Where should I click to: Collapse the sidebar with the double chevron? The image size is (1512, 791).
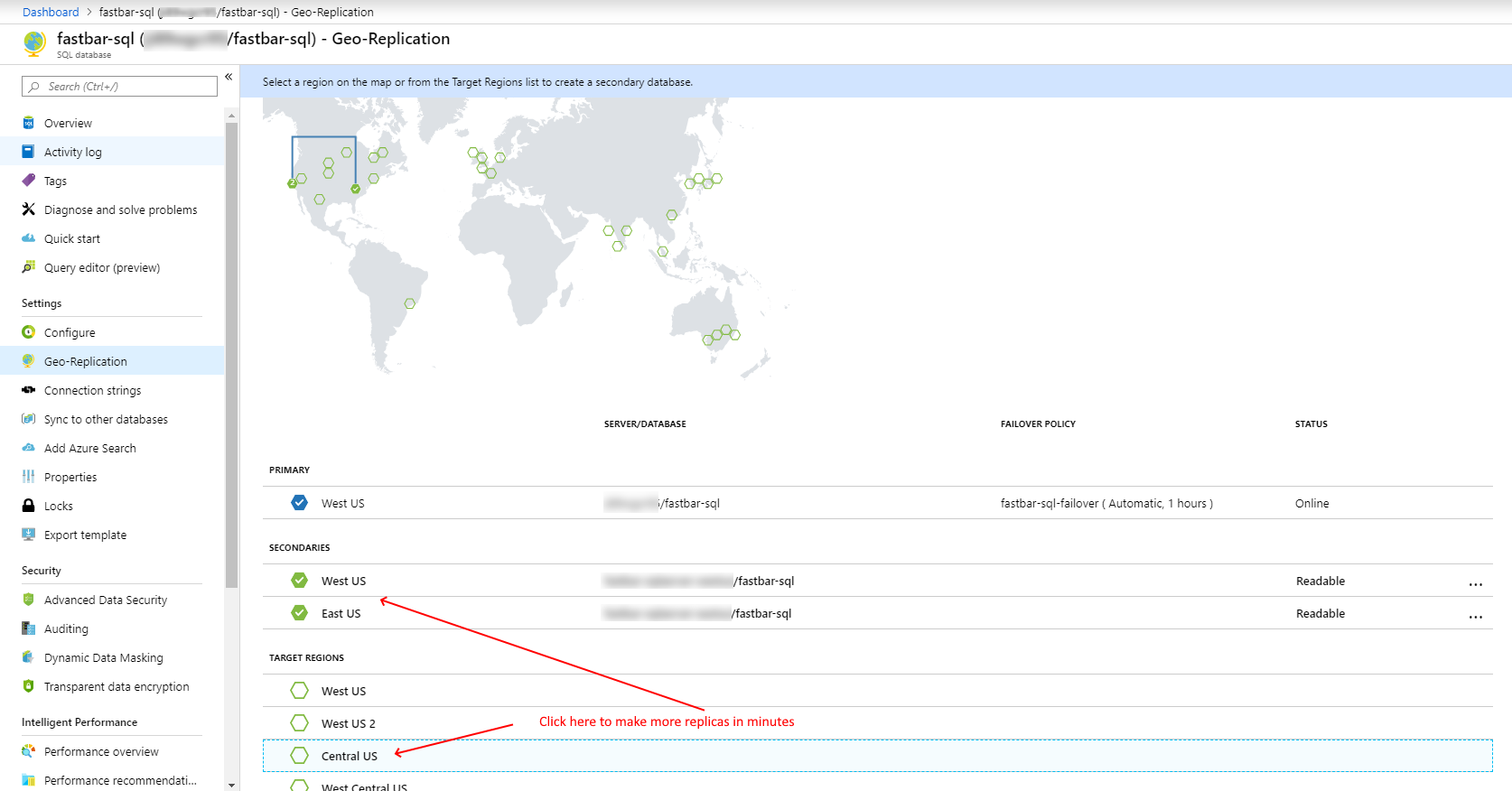point(229,77)
